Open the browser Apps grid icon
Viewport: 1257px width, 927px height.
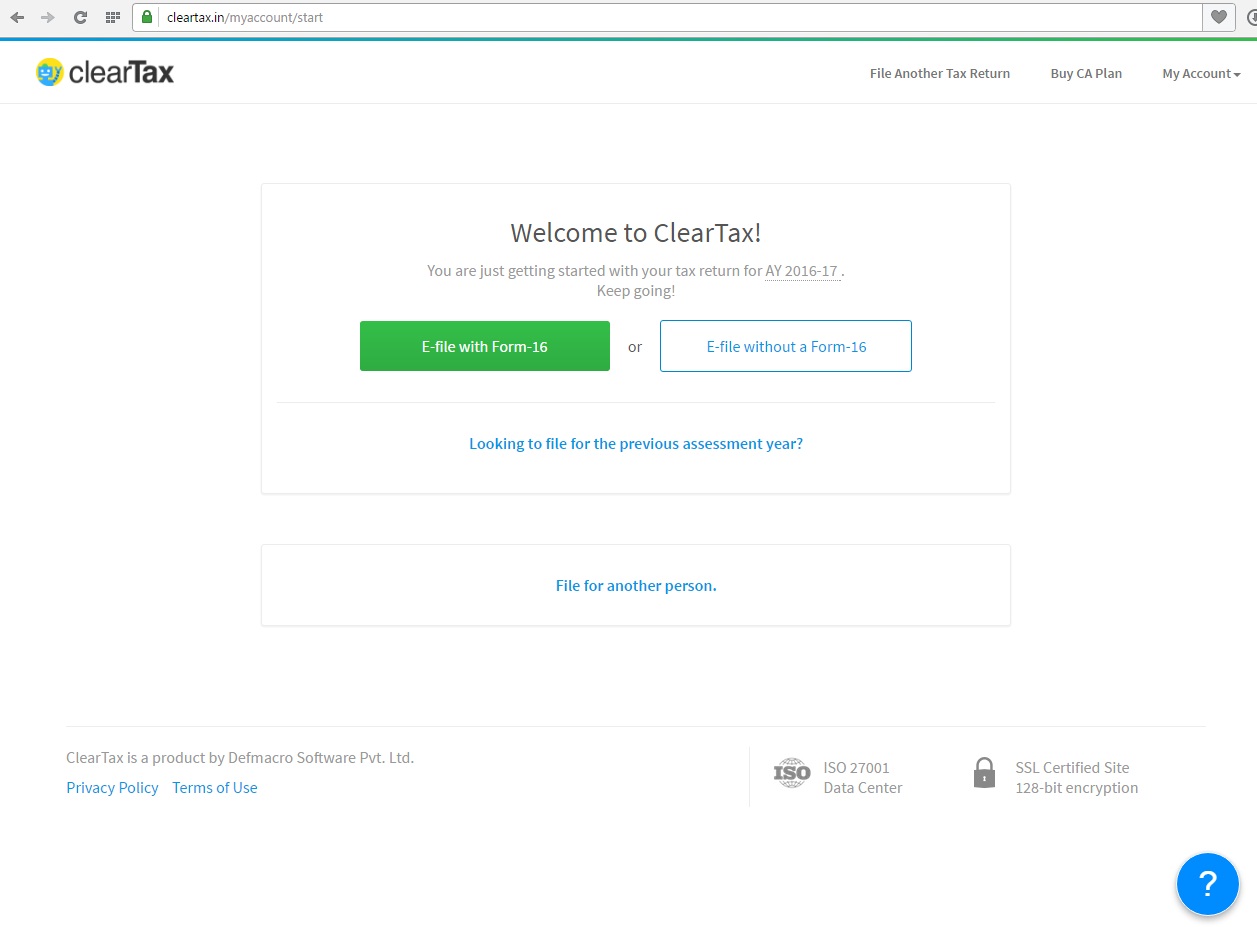[112, 17]
